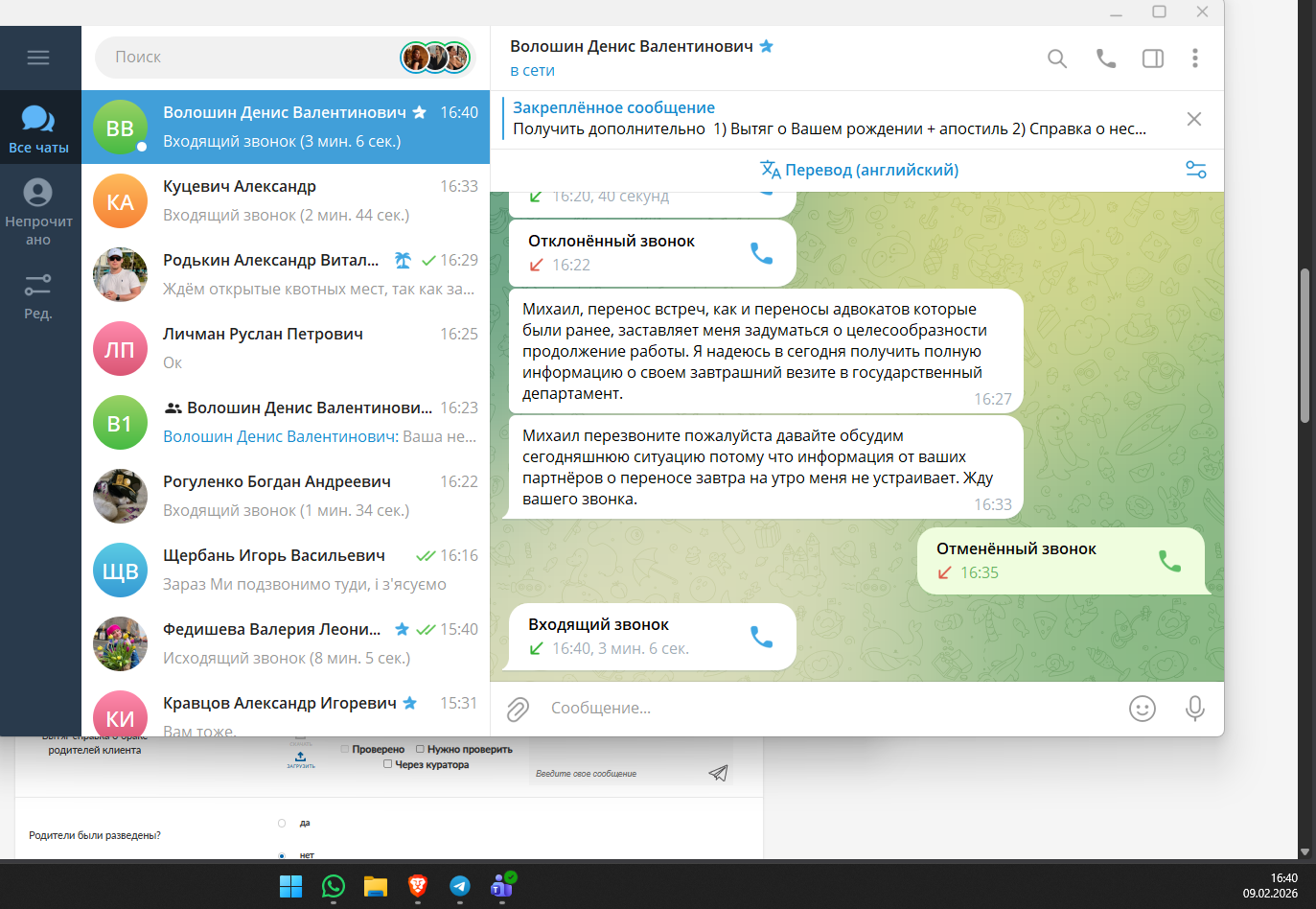Search messages in current chat

point(1057,58)
